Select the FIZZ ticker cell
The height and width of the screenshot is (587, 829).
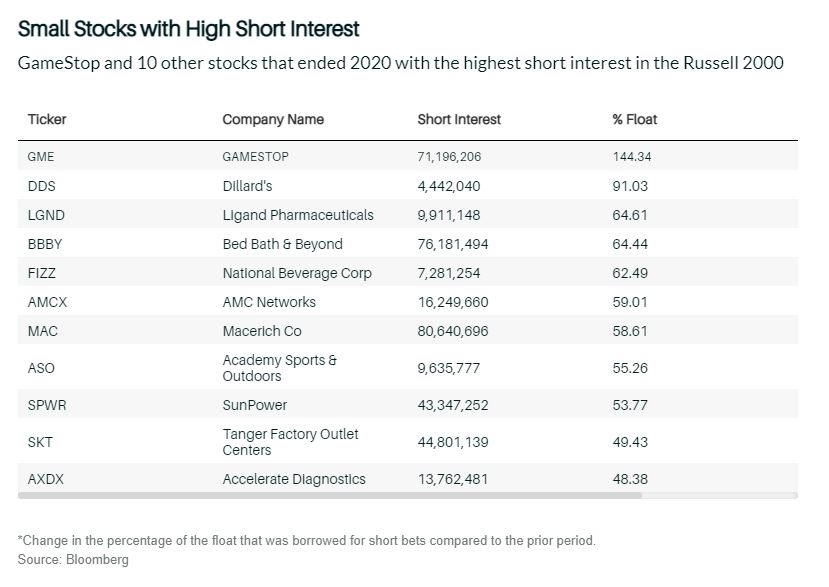click(42, 273)
